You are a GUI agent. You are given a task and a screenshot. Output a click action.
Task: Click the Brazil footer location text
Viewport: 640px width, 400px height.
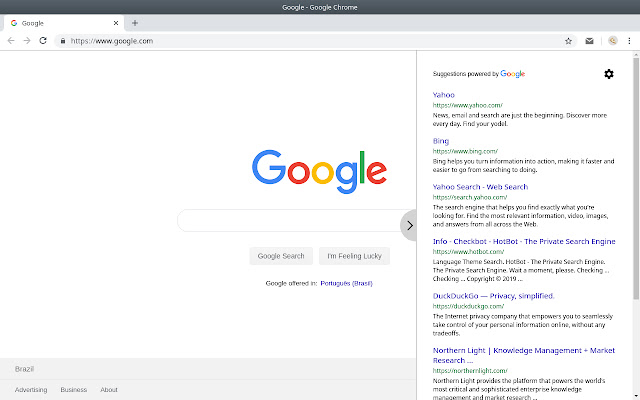(24, 369)
